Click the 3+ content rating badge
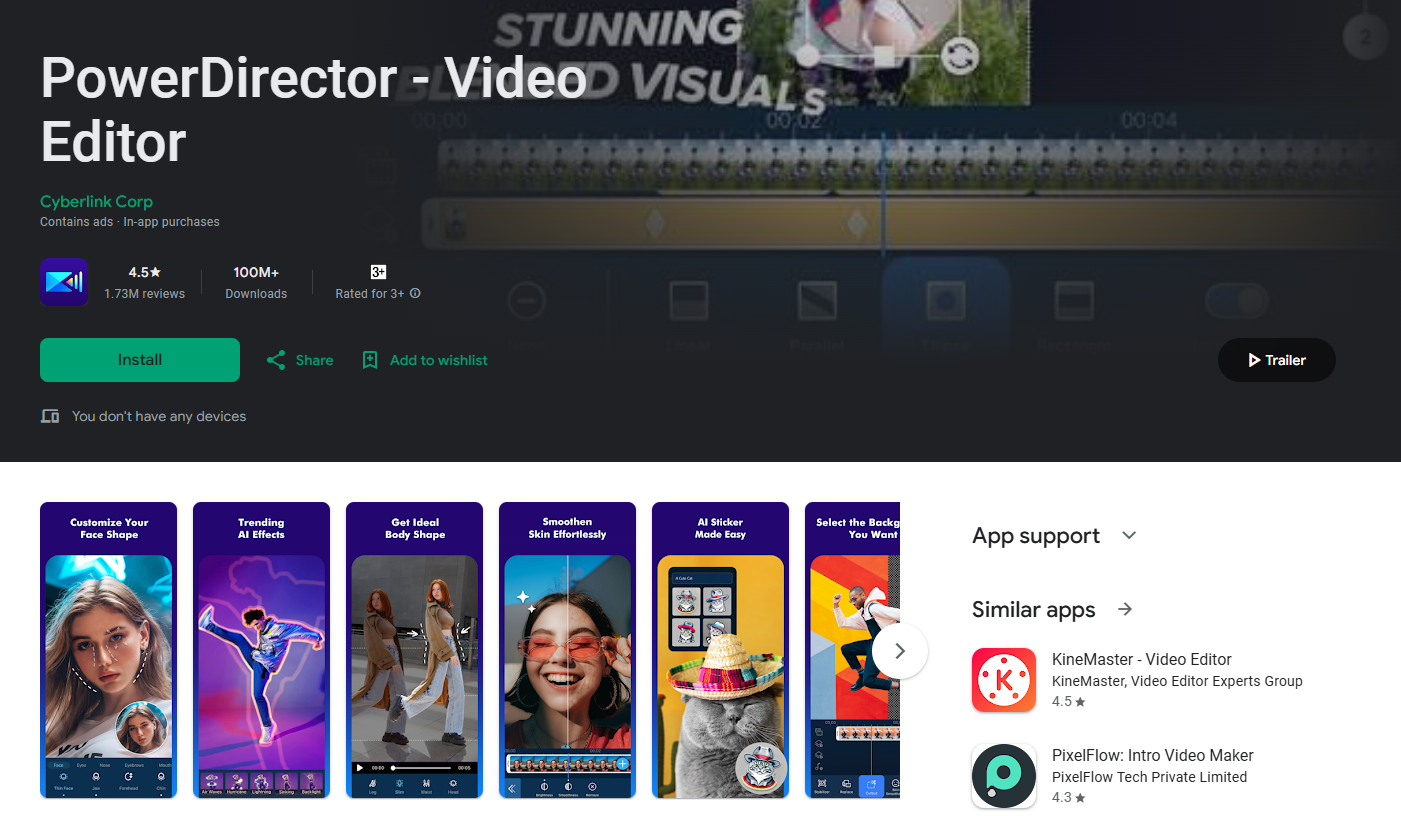 [378, 272]
